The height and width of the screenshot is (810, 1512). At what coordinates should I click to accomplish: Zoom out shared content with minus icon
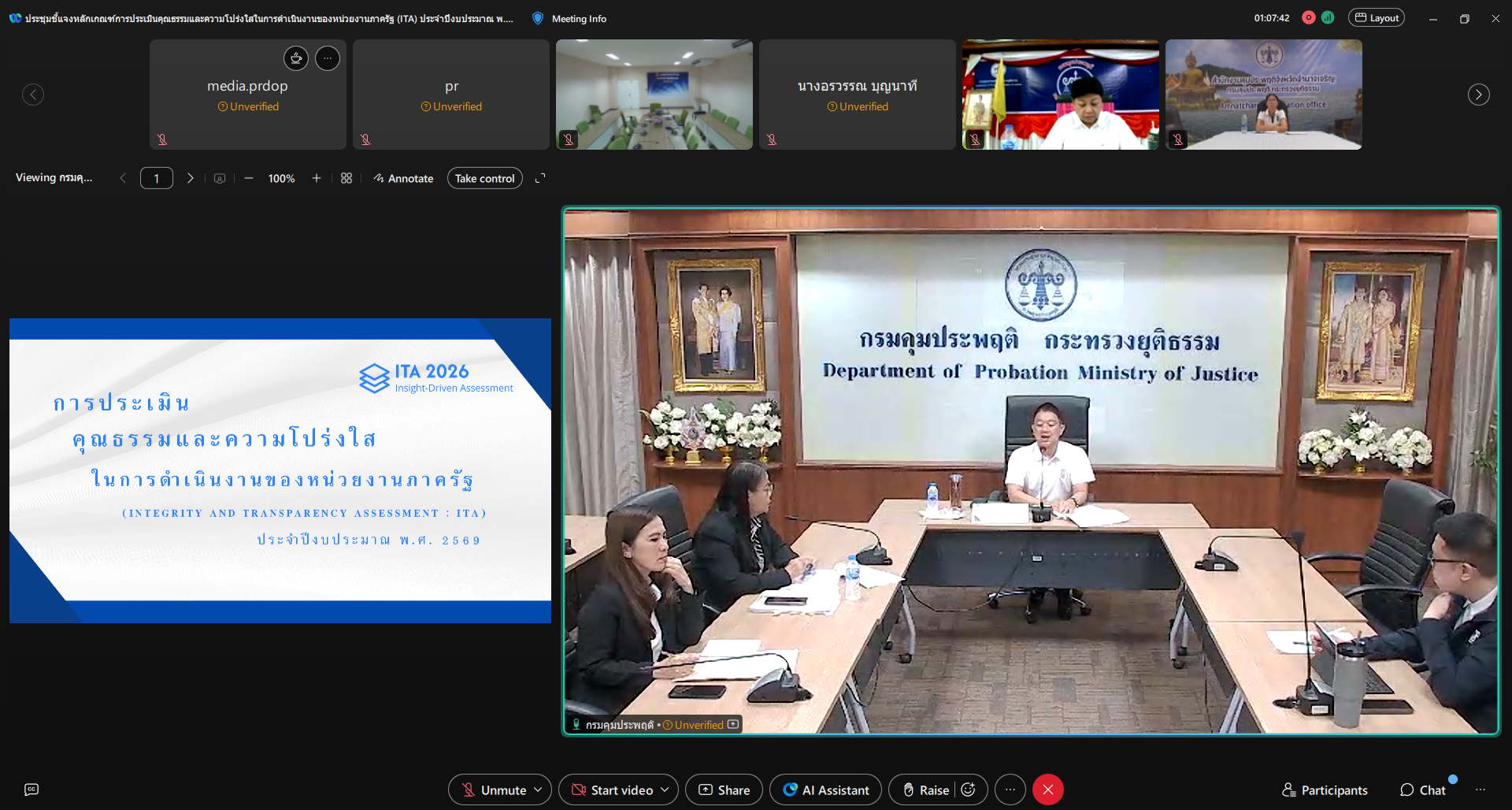coord(249,178)
